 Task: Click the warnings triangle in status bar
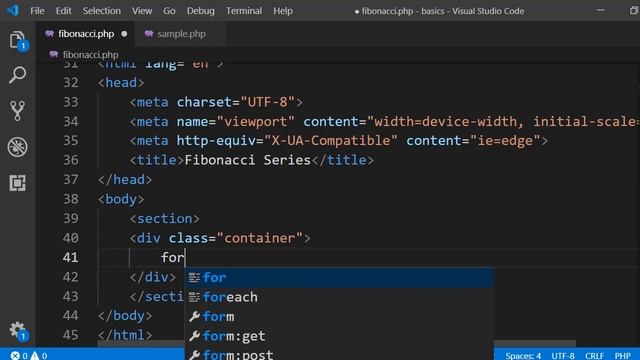point(35,356)
